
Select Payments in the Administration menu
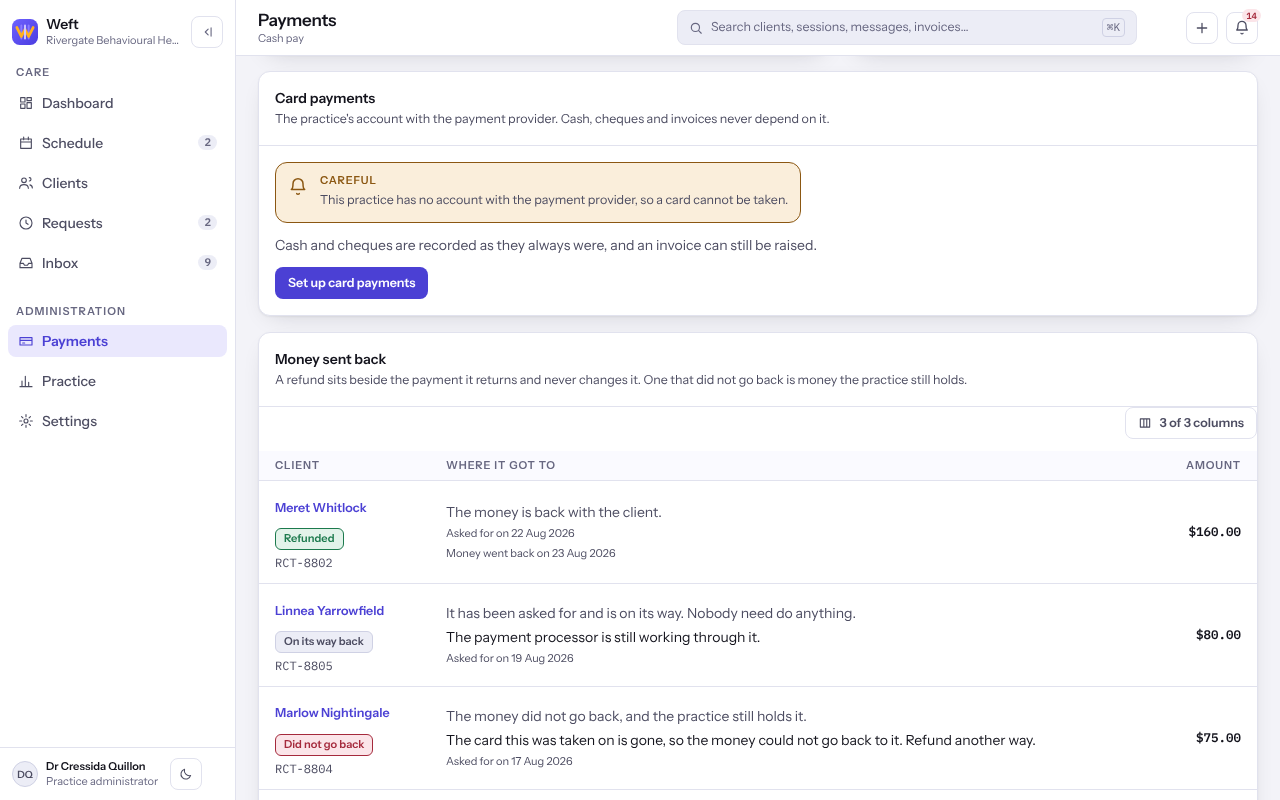click(x=118, y=341)
